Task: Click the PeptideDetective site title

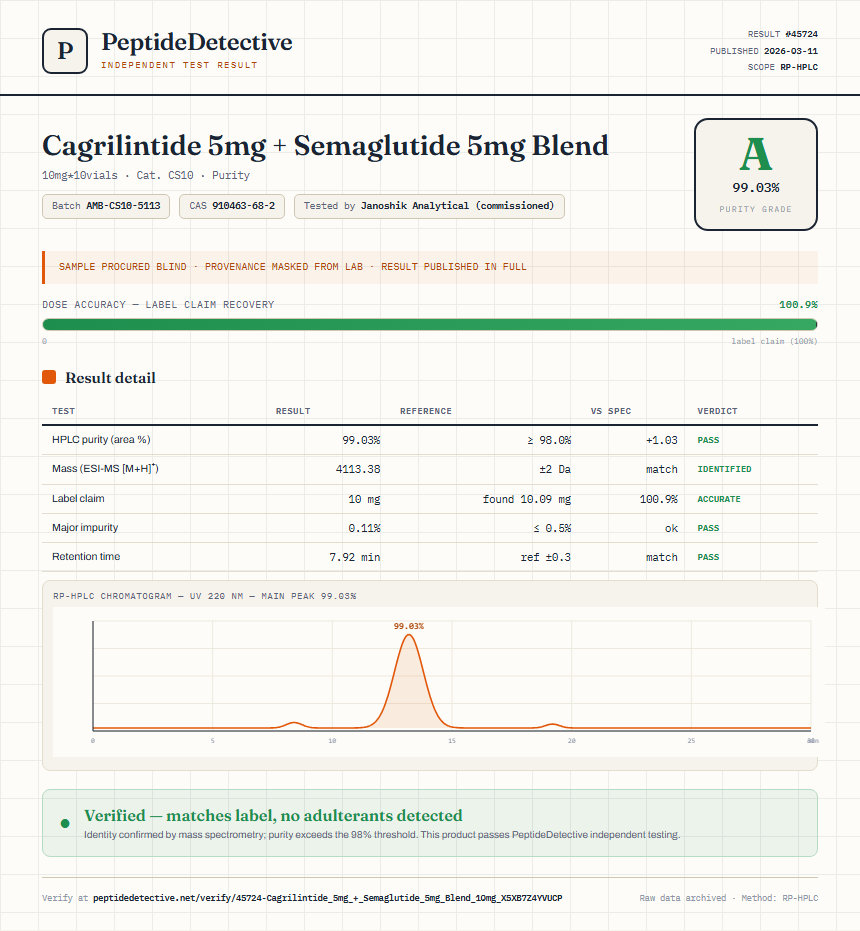Action: pyautogui.click(x=197, y=42)
